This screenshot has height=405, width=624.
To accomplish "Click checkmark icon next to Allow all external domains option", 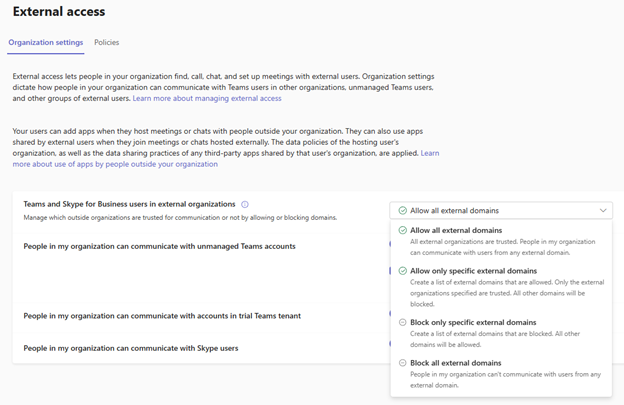I will pos(402,231).
